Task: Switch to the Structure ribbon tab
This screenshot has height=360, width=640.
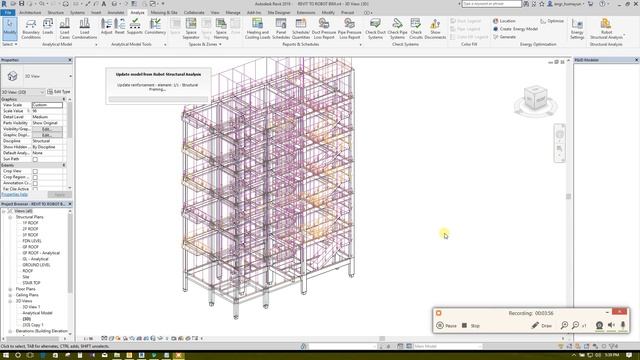Action: pos(56,13)
